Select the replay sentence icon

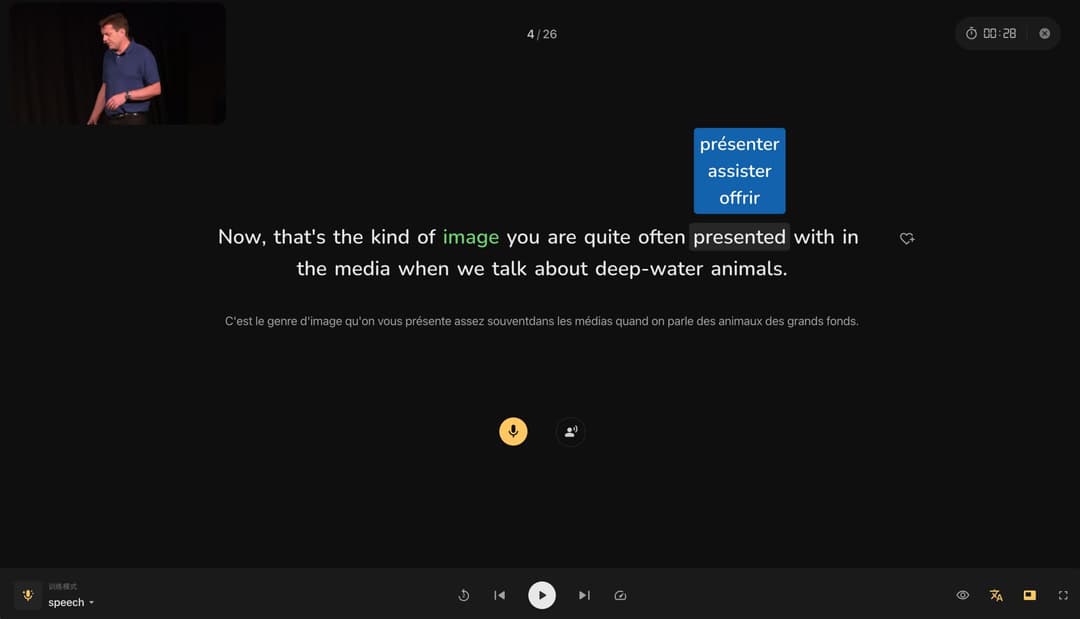tap(463, 595)
